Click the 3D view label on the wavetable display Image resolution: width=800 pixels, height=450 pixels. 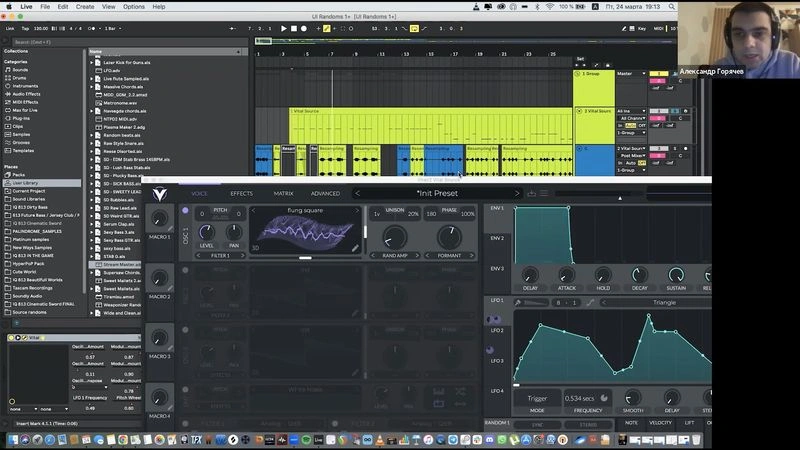pos(255,248)
